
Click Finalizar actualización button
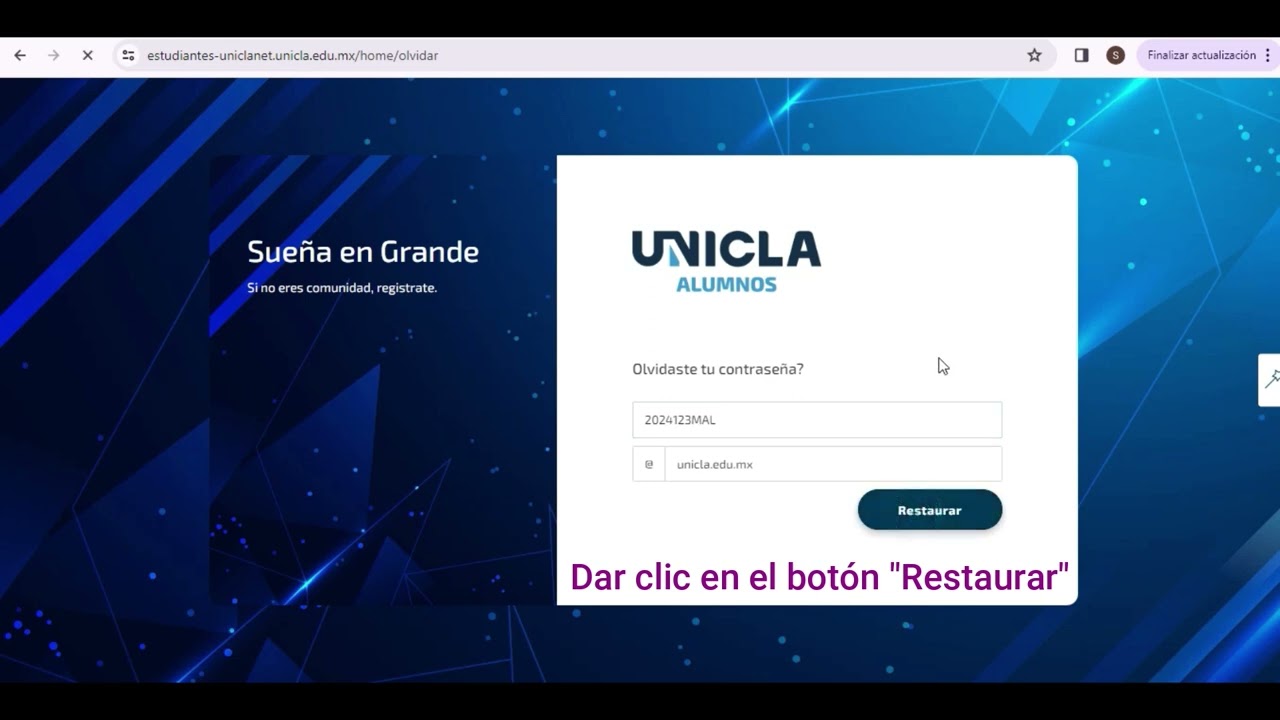click(x=1201, y=56)
